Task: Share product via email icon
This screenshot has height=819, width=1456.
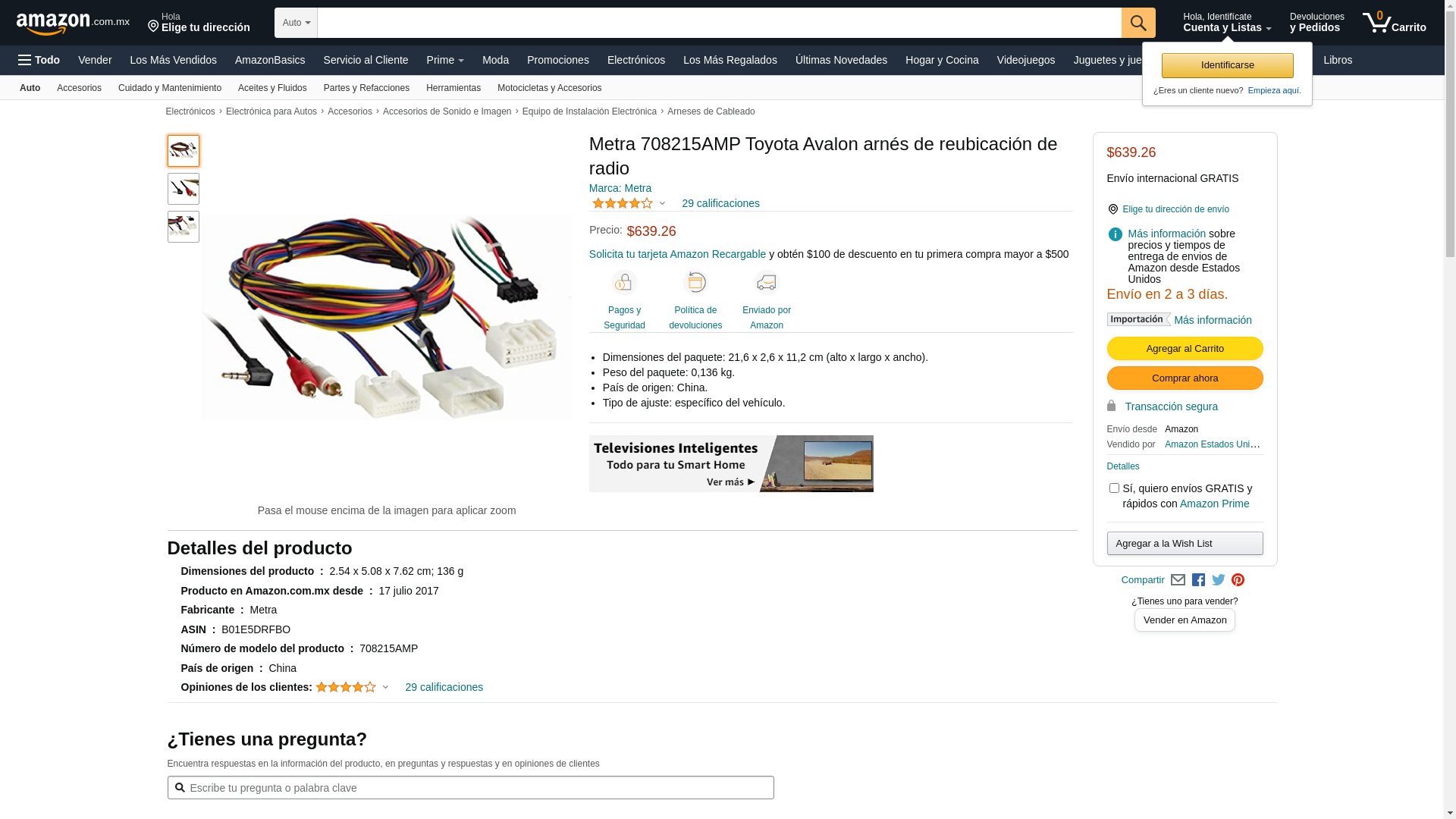Action: (x=1178, y=580)
